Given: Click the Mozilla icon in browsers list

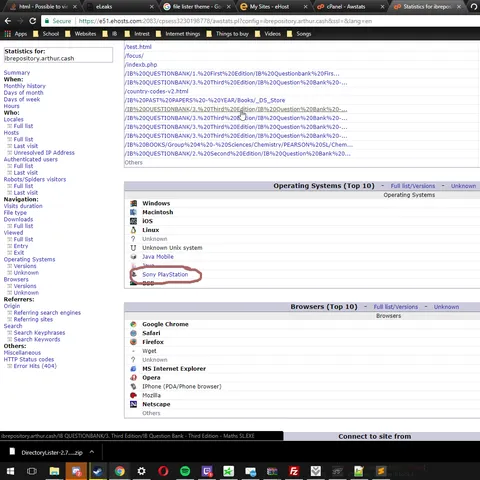Looking at the screenshot, I should [133, 395].
